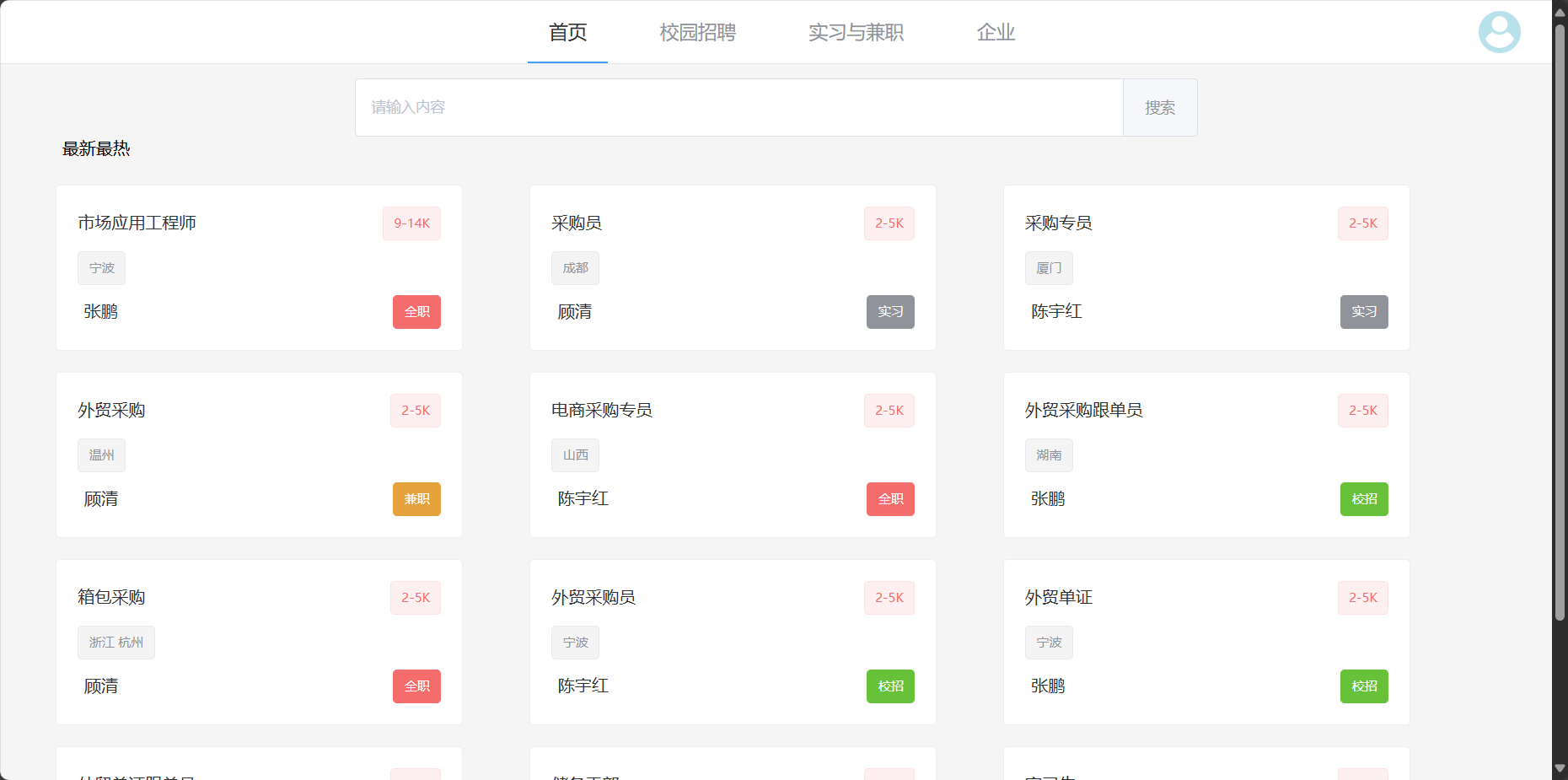This screenshot has width=1568, height=780.
Task: Open the 外贸采购员 job listing
Action: (x=593, y=597)
